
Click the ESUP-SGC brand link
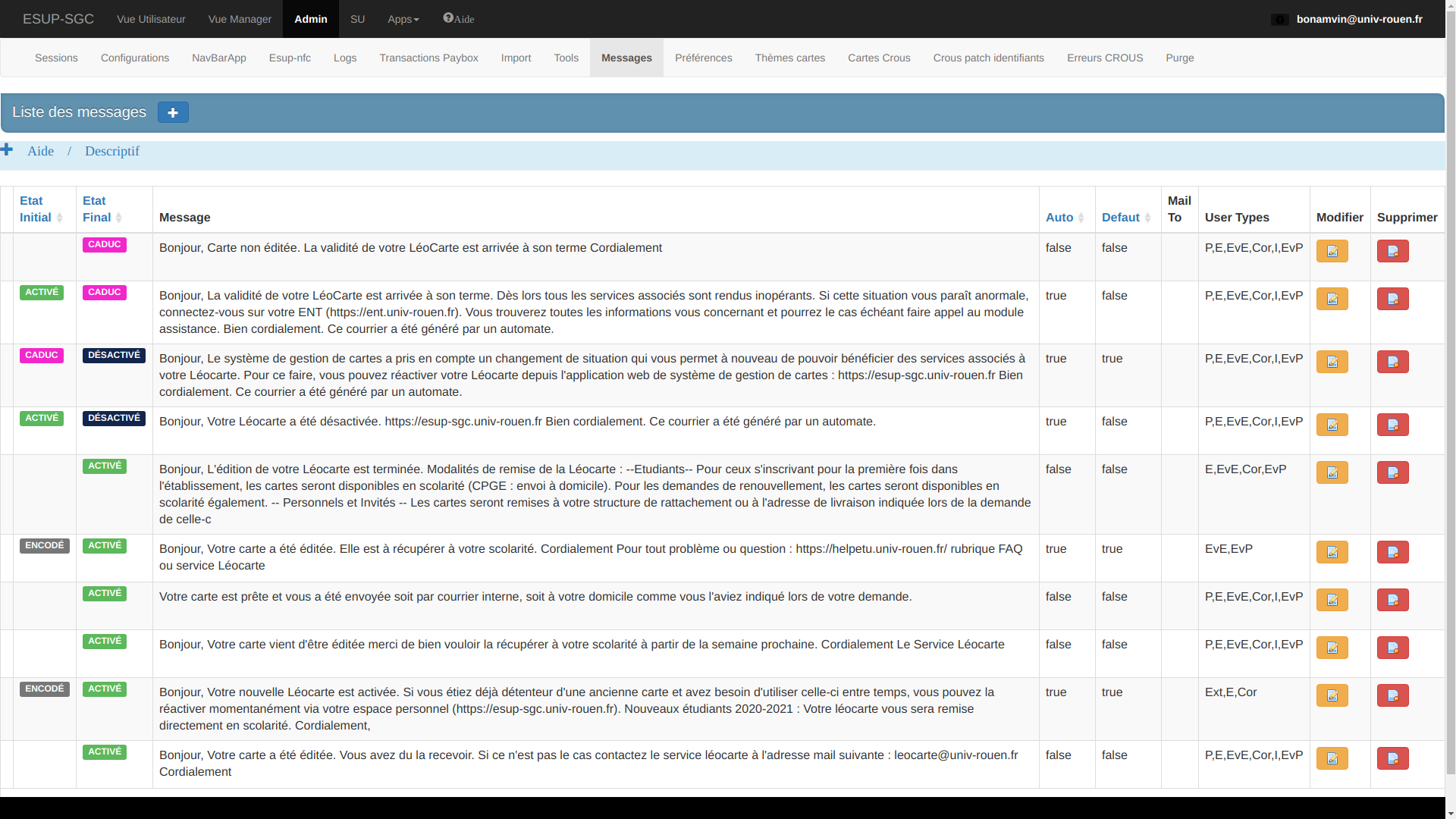click(58, 19)
